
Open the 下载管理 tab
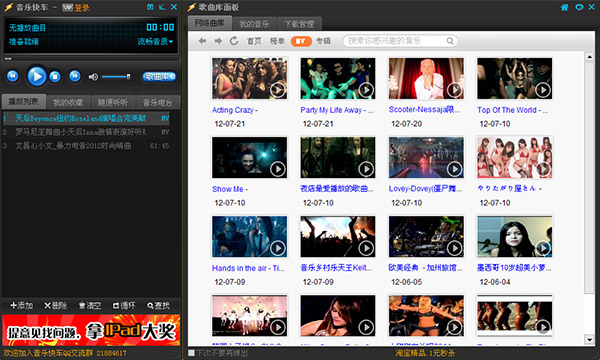(299, 24)
